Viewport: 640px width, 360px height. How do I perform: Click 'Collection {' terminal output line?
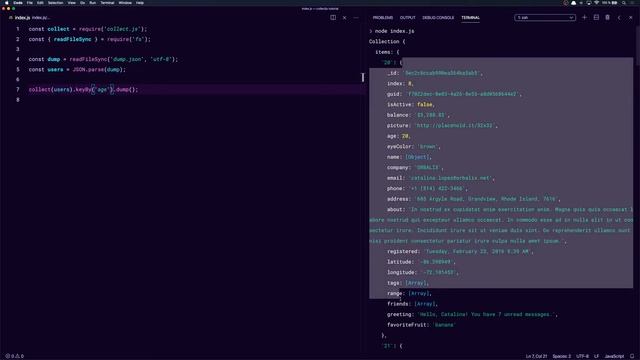pyautogui.click(x=387, y=42)
